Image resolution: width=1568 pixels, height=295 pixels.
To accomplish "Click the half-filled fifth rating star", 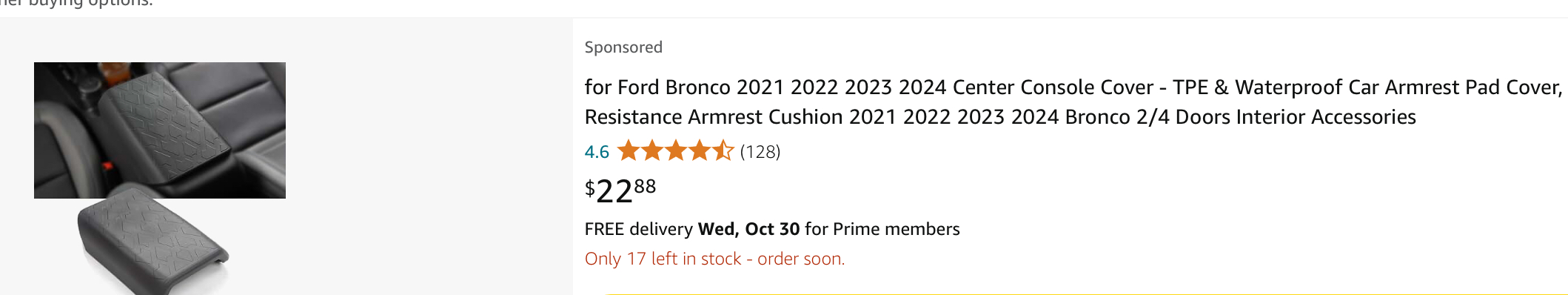I will coord(723,151).
